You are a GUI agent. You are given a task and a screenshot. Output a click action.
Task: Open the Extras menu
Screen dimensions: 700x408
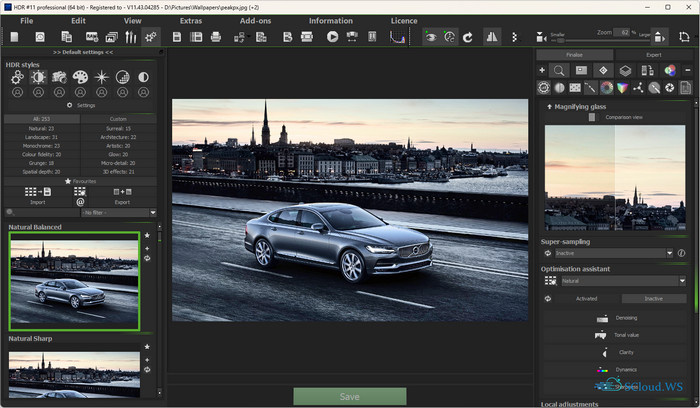click(x=190, y=20)
